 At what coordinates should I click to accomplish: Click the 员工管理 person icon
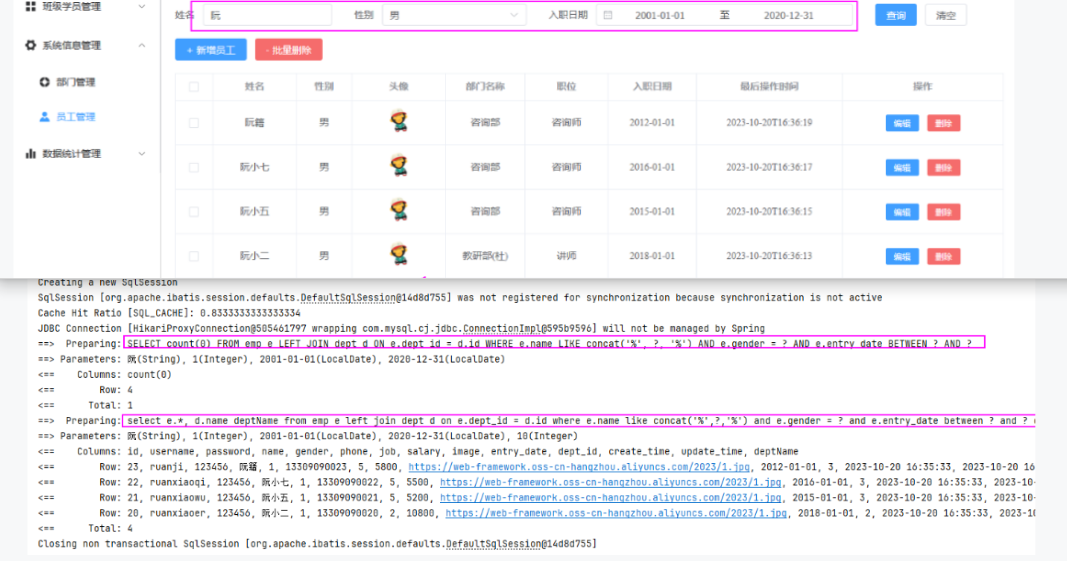click(x=44, y=117)
